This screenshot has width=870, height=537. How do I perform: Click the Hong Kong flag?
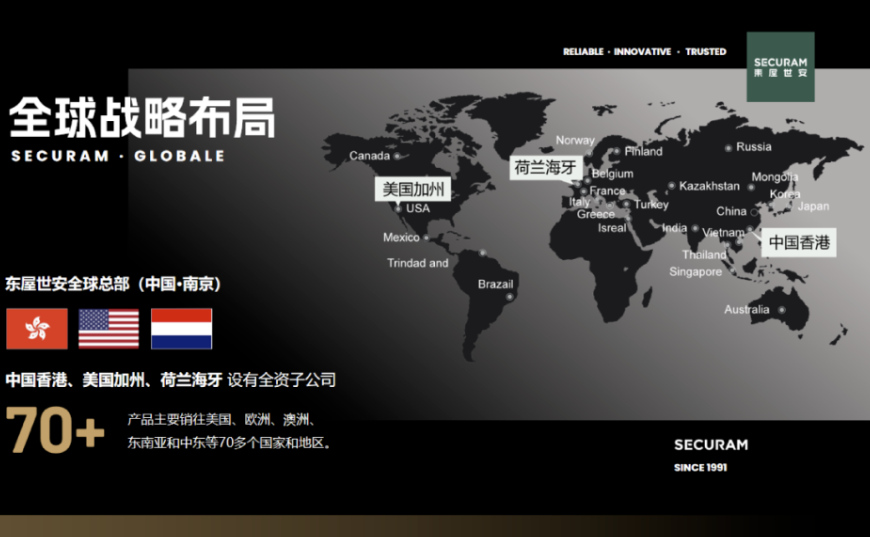tap(37, 329)
